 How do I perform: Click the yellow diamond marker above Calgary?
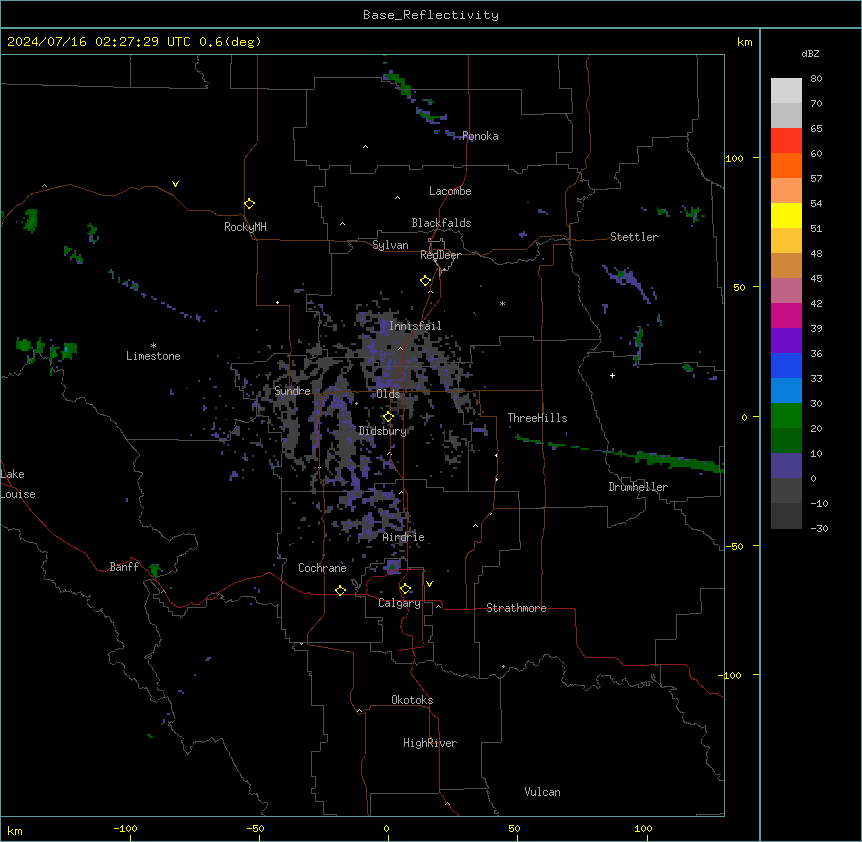405,589
